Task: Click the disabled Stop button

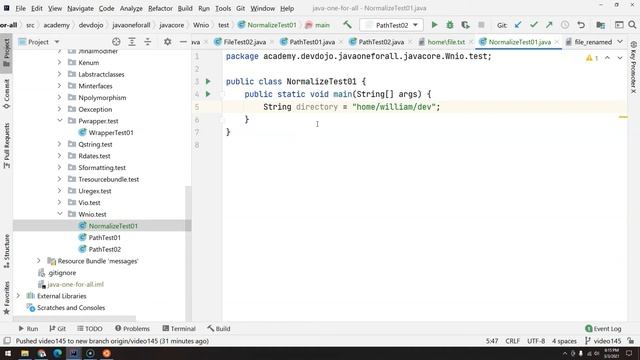Action: click(481, 25)
